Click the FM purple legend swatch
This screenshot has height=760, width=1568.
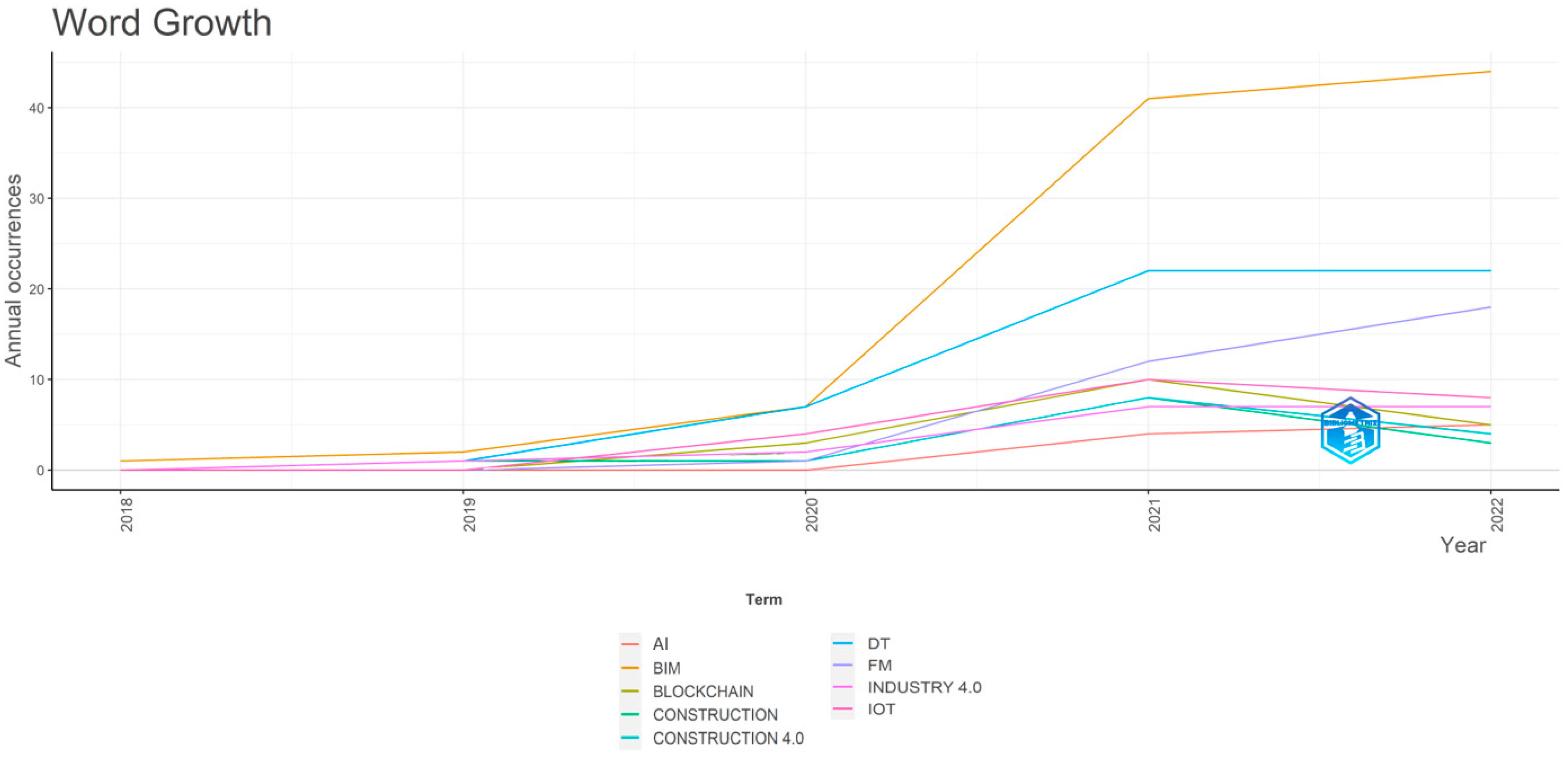click(x=842, y=665)
